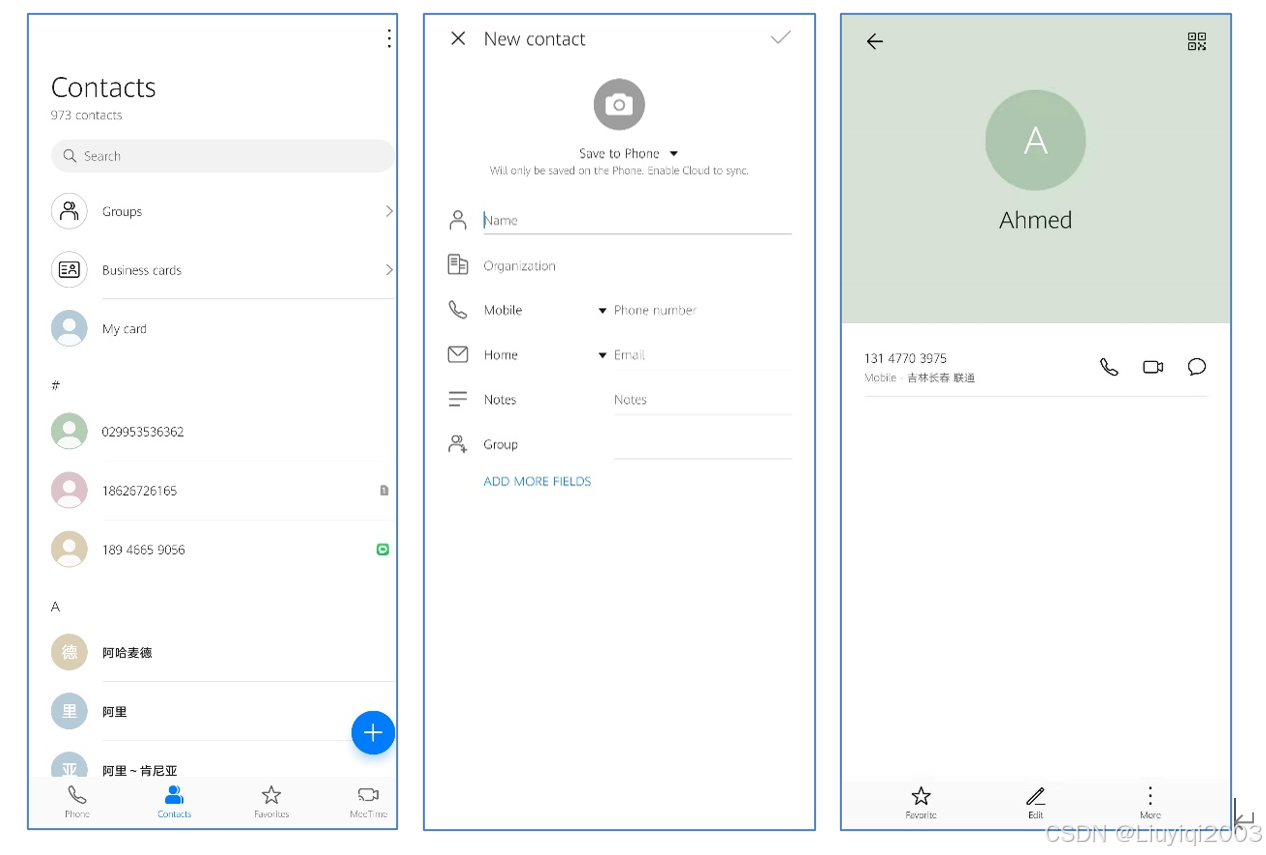
Task: Click the add-to-group person icon
Action: 458,444
